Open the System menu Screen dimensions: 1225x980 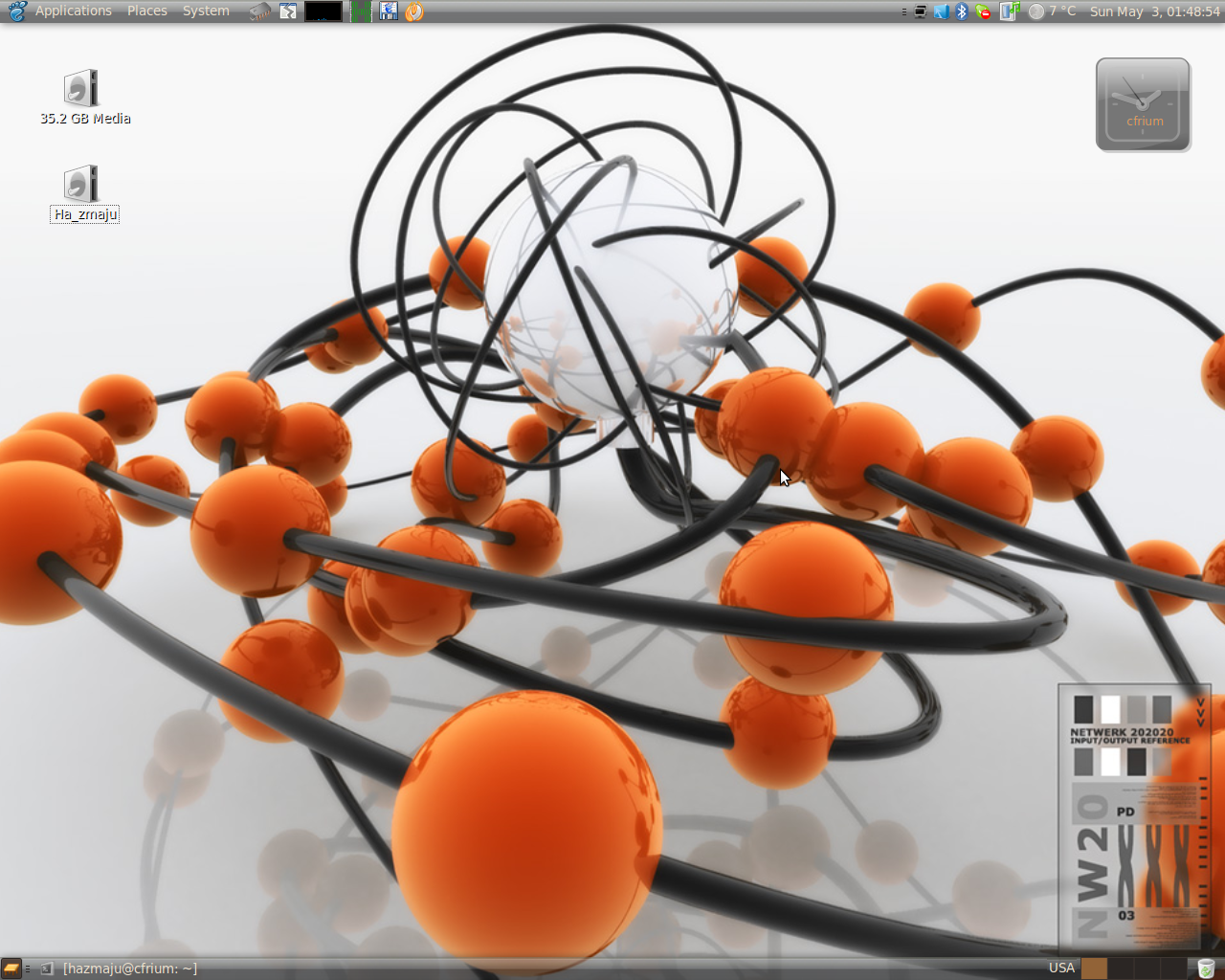[206, 11]
